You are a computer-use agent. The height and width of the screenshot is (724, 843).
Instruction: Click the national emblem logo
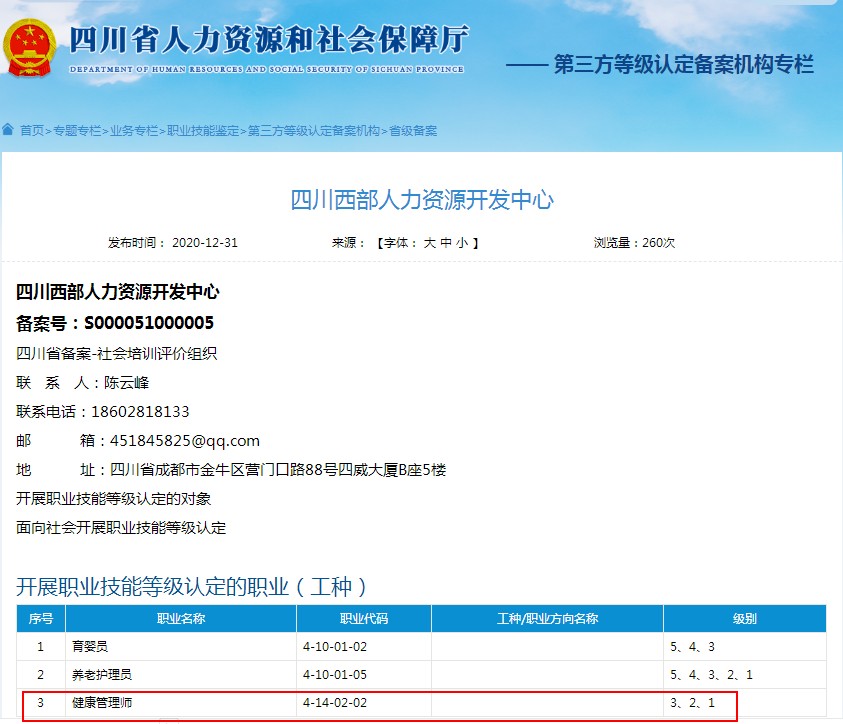pyautogui.click(x=30, y=47)
